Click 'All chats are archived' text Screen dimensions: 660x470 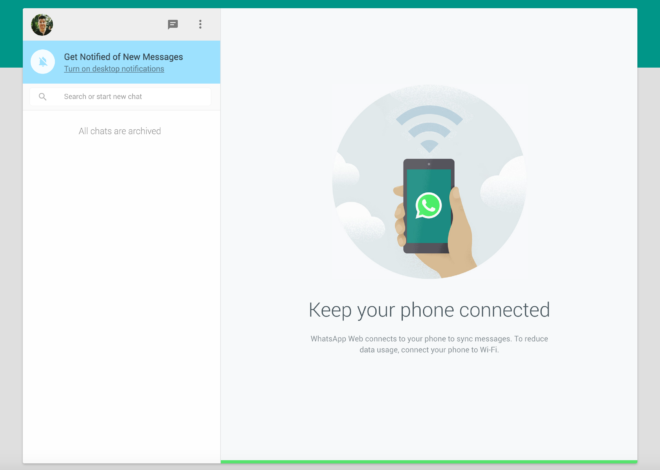click(x=120, y=131)
